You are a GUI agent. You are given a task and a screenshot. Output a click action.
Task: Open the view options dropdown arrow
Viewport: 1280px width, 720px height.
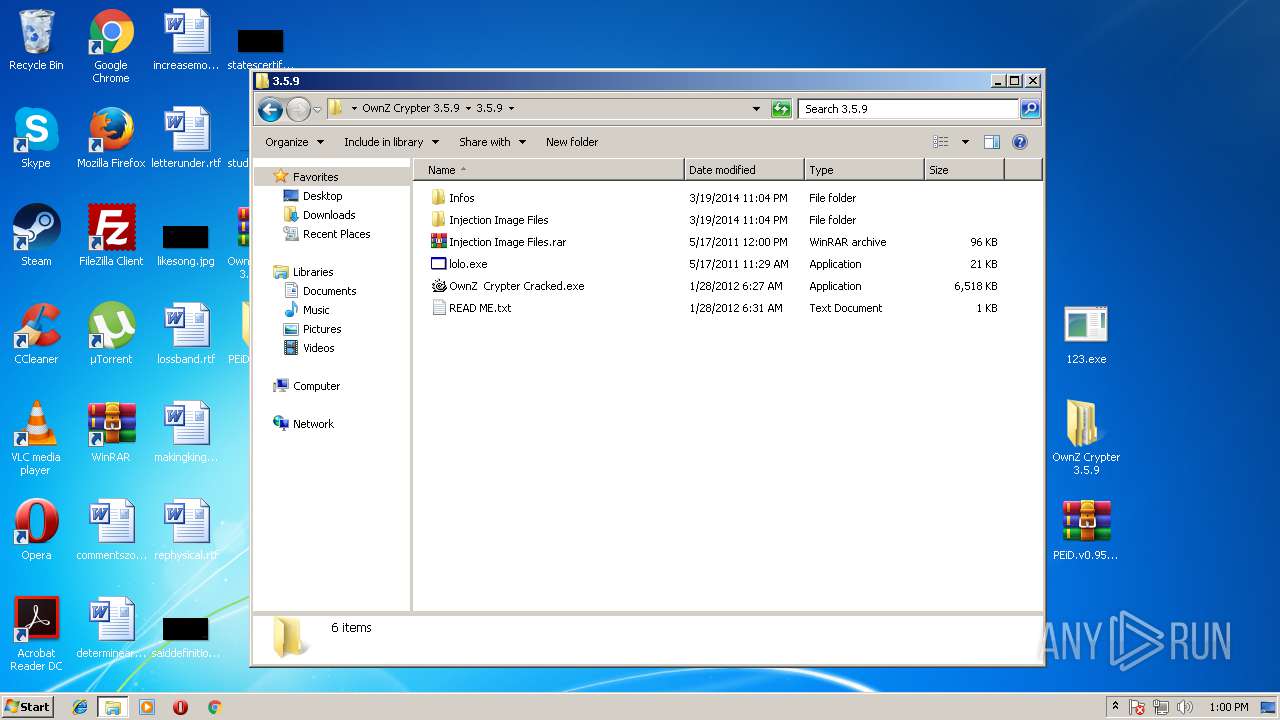965,142
